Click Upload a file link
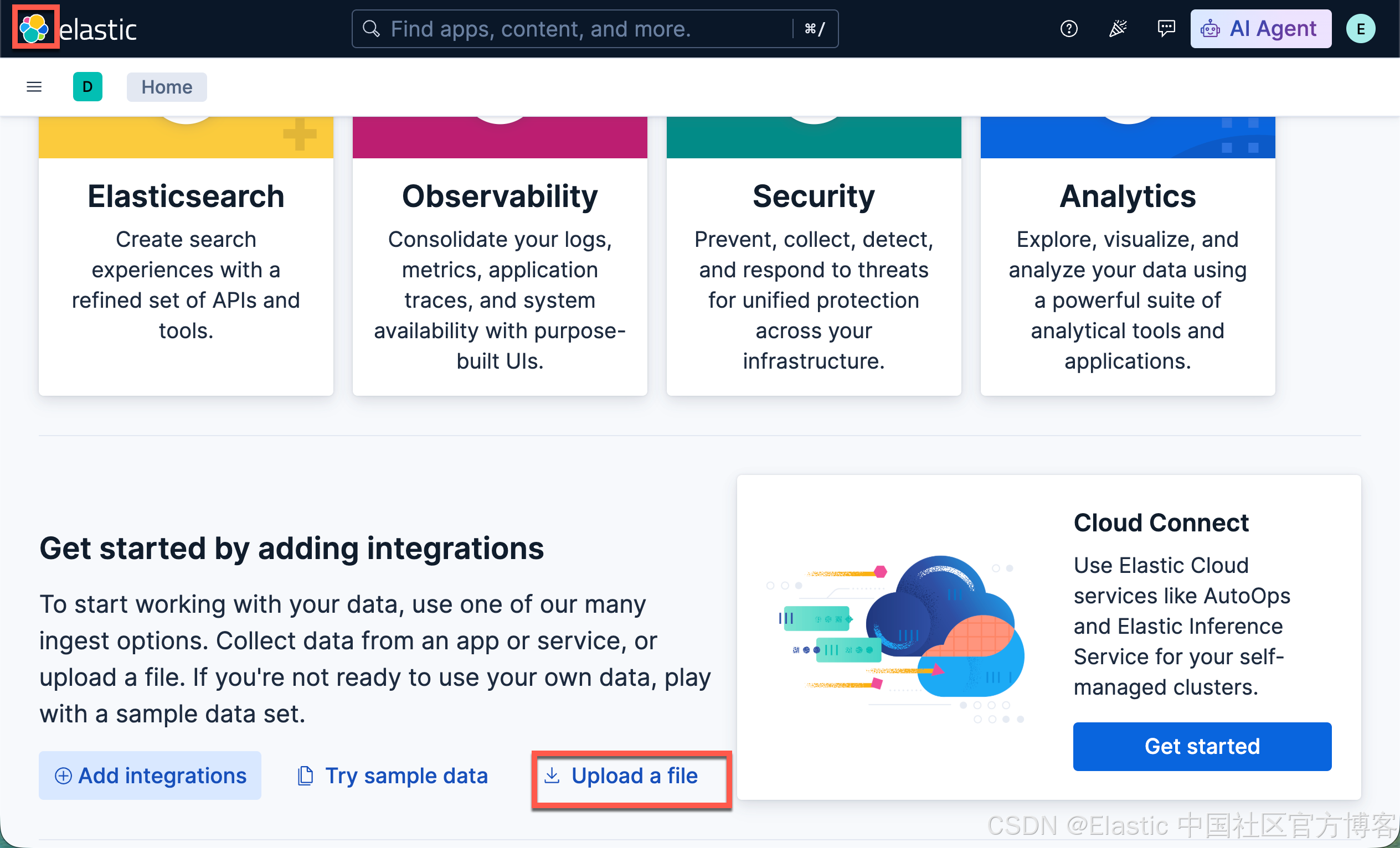1400x848 pixels. (620, 775)
